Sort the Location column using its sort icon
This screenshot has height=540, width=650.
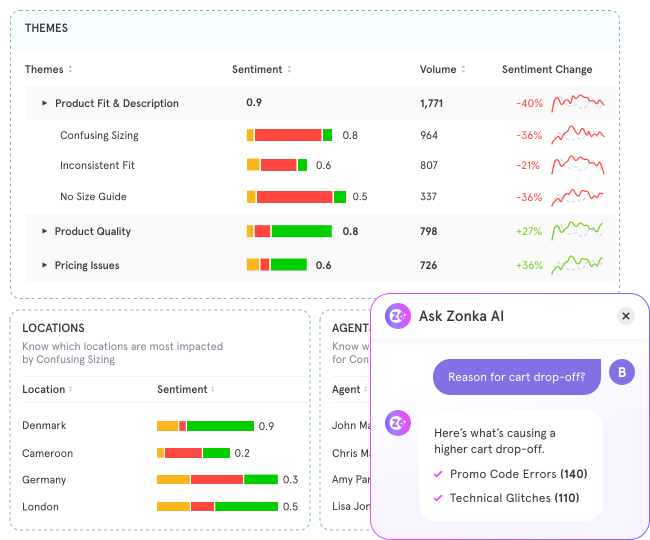pos(71,389)
